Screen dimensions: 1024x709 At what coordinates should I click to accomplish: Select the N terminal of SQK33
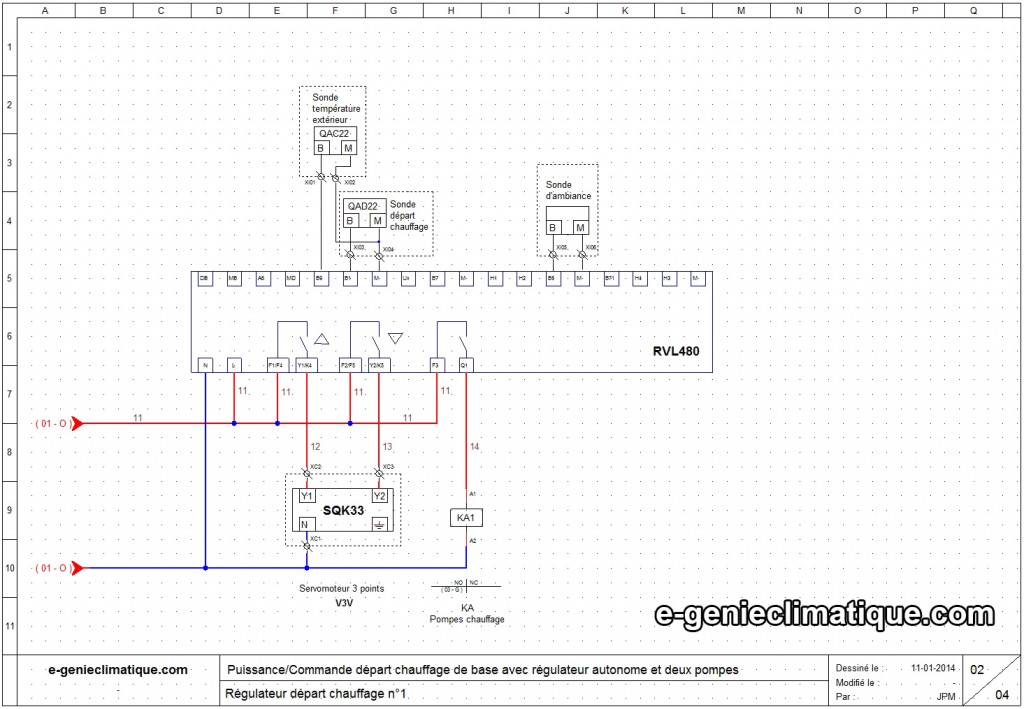coord(306,524)
